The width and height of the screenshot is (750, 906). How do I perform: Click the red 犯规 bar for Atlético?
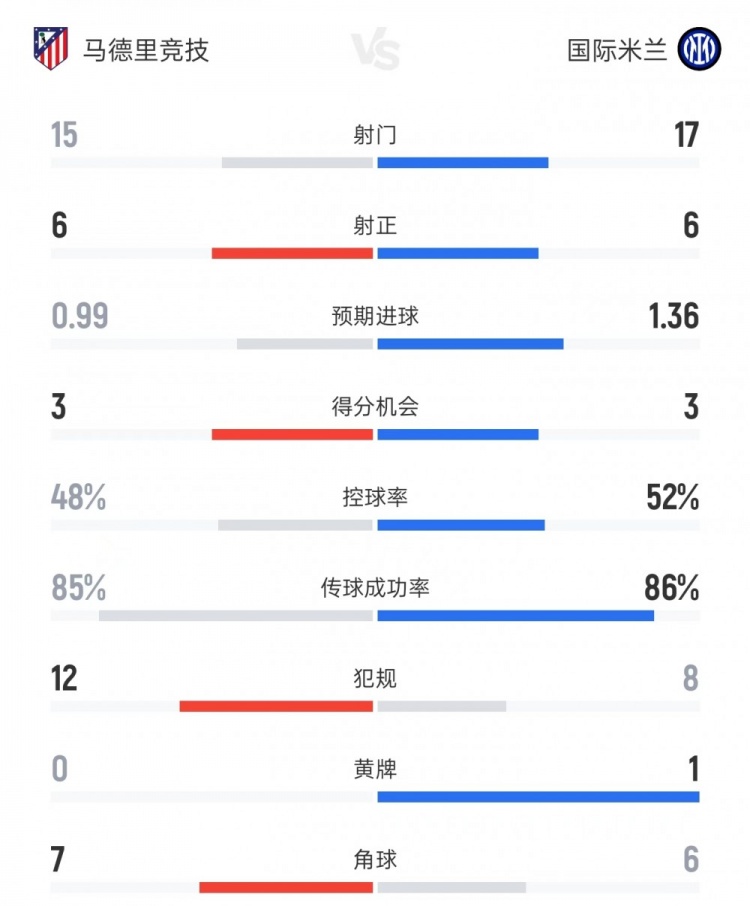(276, 706)
